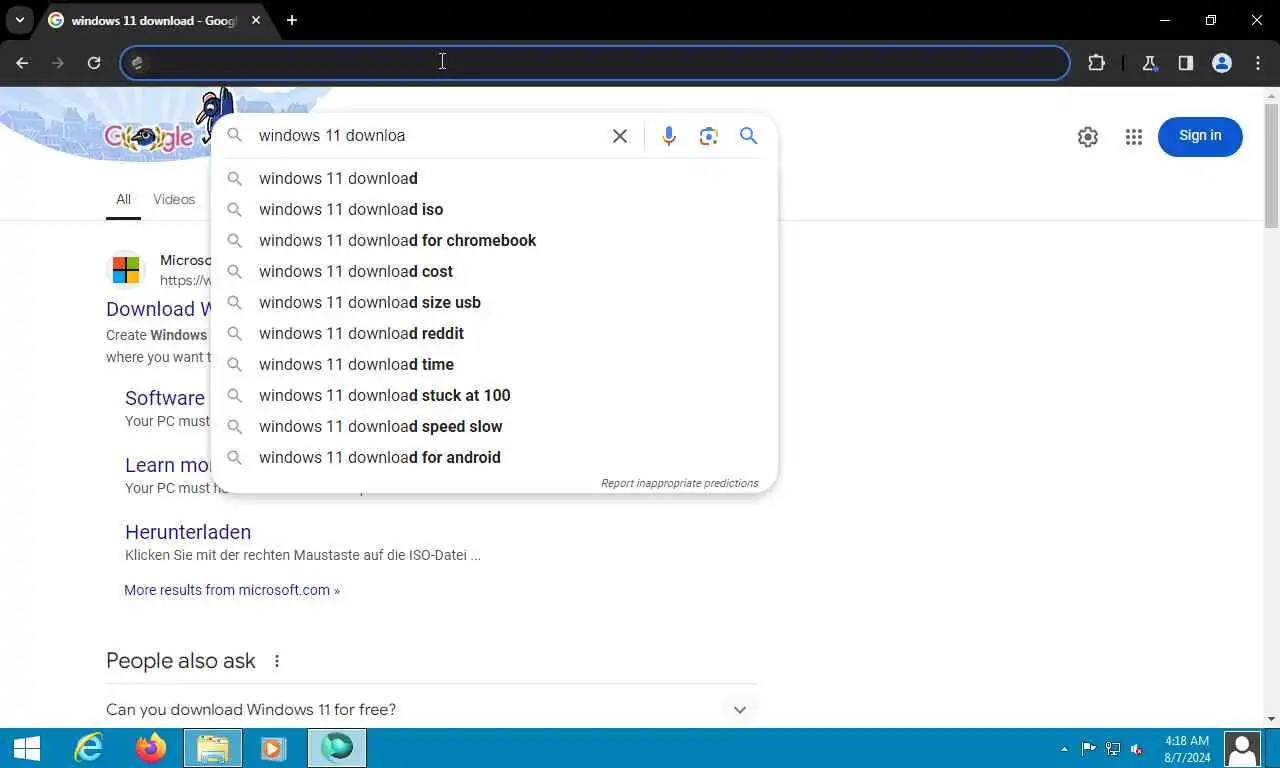Screen dimensions: 1280x768
Task: Go back to the previous page
Action: point(22,63)
